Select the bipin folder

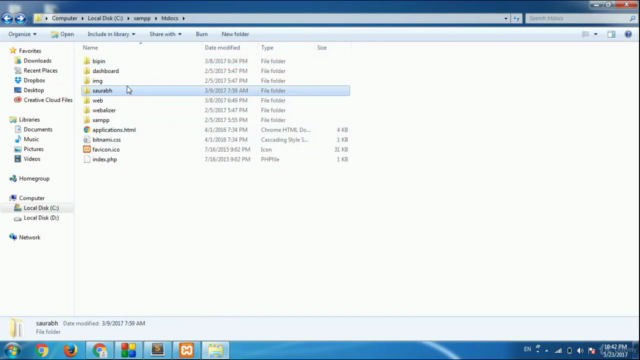(x=98, y=61)
